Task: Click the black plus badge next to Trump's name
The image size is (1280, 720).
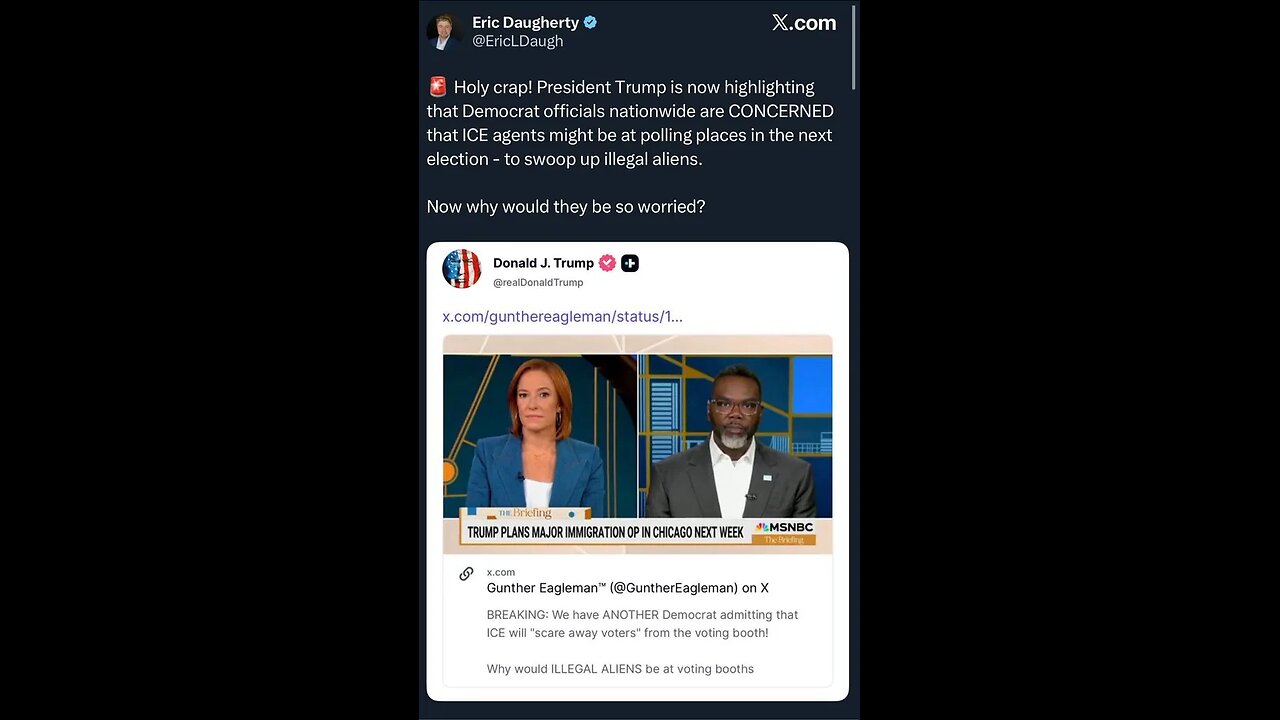Action: click(x=630, y=263)
